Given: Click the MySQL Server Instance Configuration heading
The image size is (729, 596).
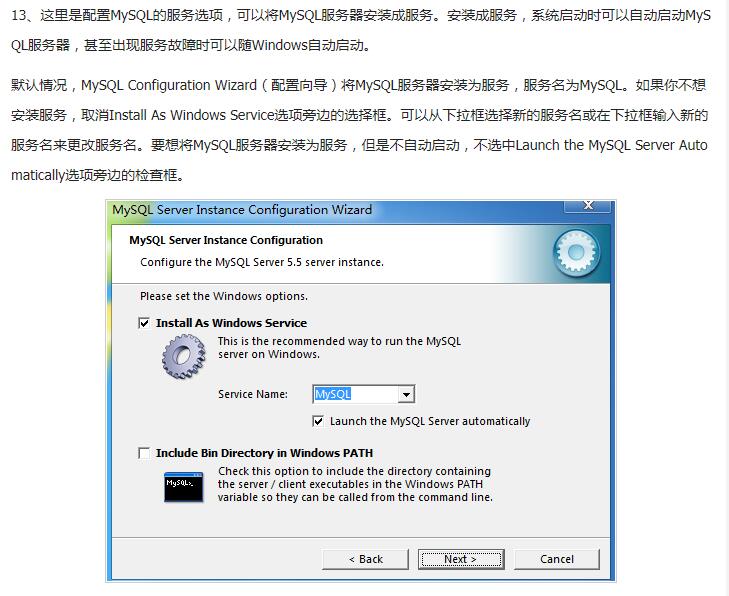Looking at the screenshot, I should point(226,240).
